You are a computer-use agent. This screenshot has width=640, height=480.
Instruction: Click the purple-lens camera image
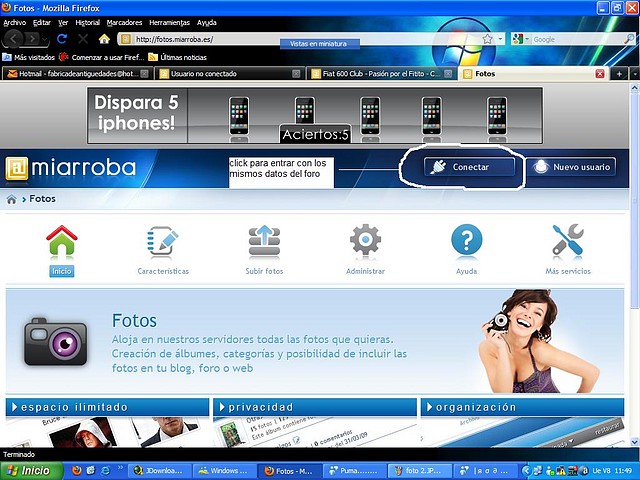tap(55, 342)
